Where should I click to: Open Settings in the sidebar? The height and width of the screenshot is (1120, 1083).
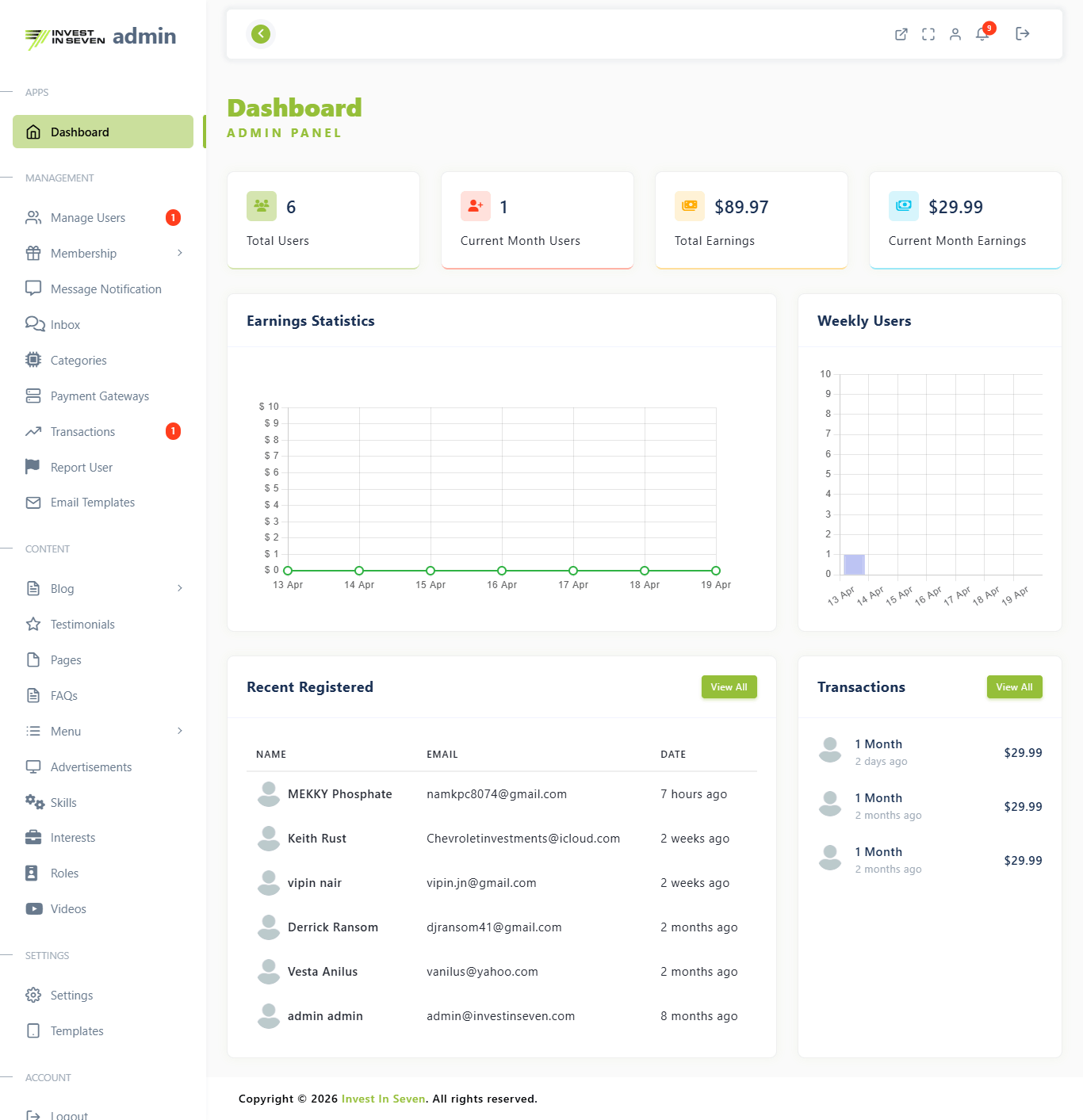tap(71, 996)
